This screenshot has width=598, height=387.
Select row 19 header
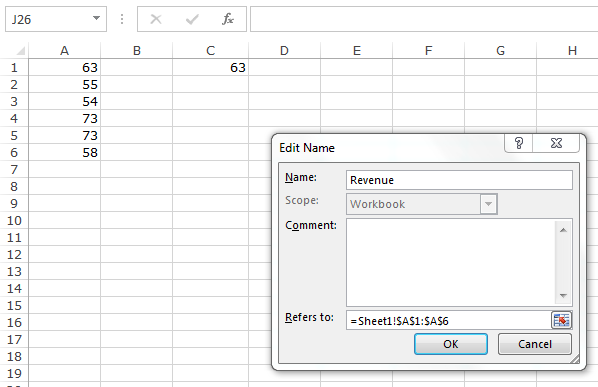[14, 373]
